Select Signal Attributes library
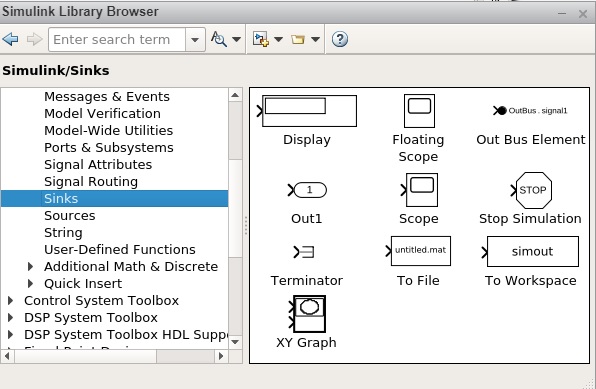 point(98,164)
